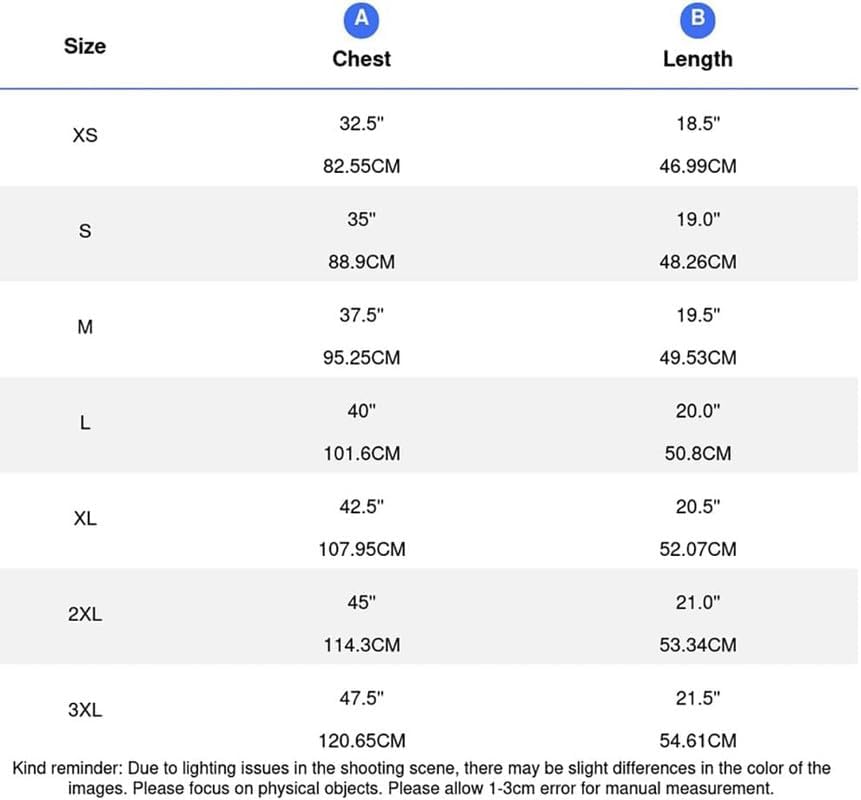Click the blue B badge icon
Viewport: 861px width, 800px height.
697,18
